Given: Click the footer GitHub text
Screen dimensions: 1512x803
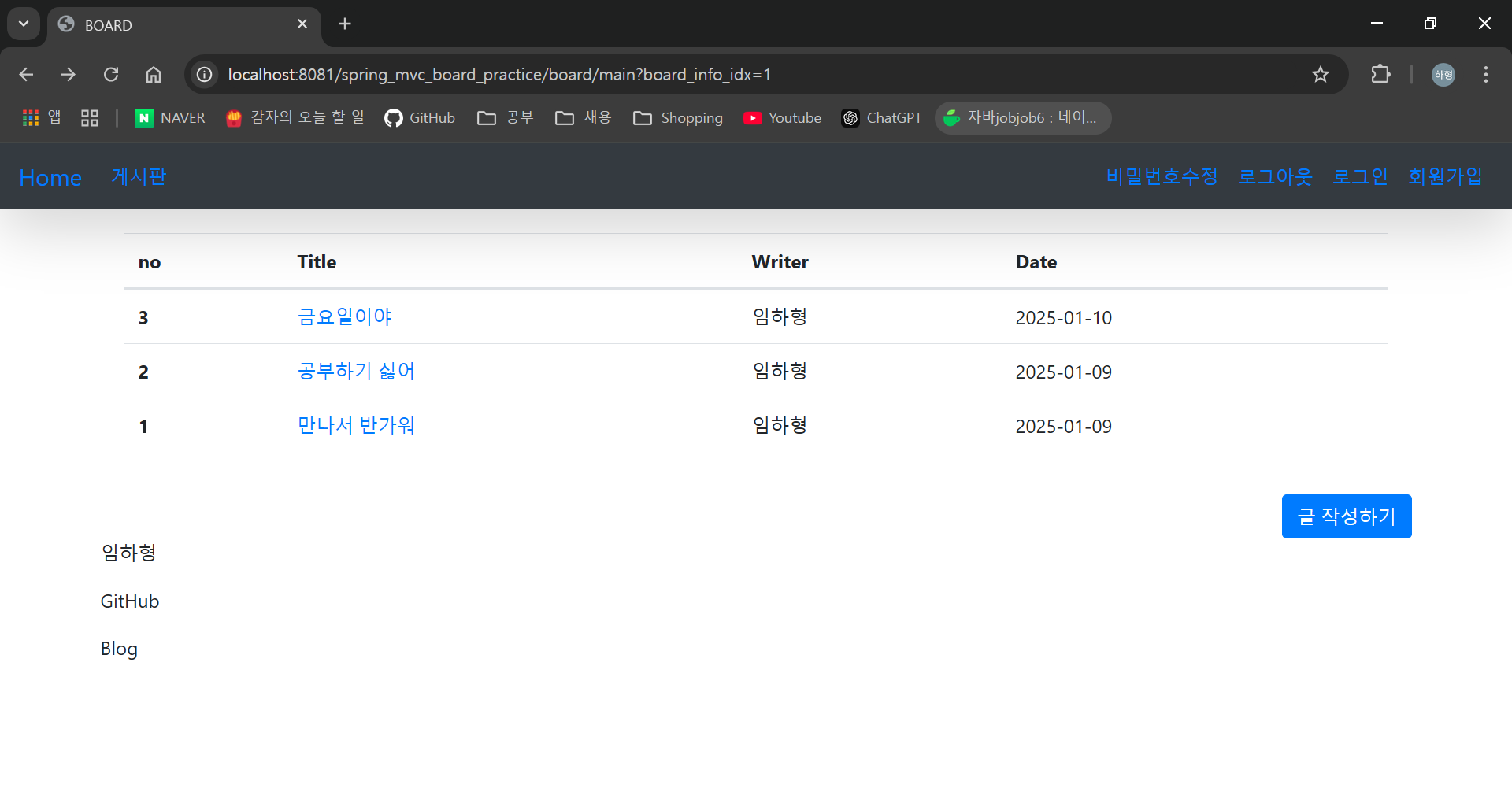Looking at the screenshot, I should pyautogui.click(x=130, y=601).
